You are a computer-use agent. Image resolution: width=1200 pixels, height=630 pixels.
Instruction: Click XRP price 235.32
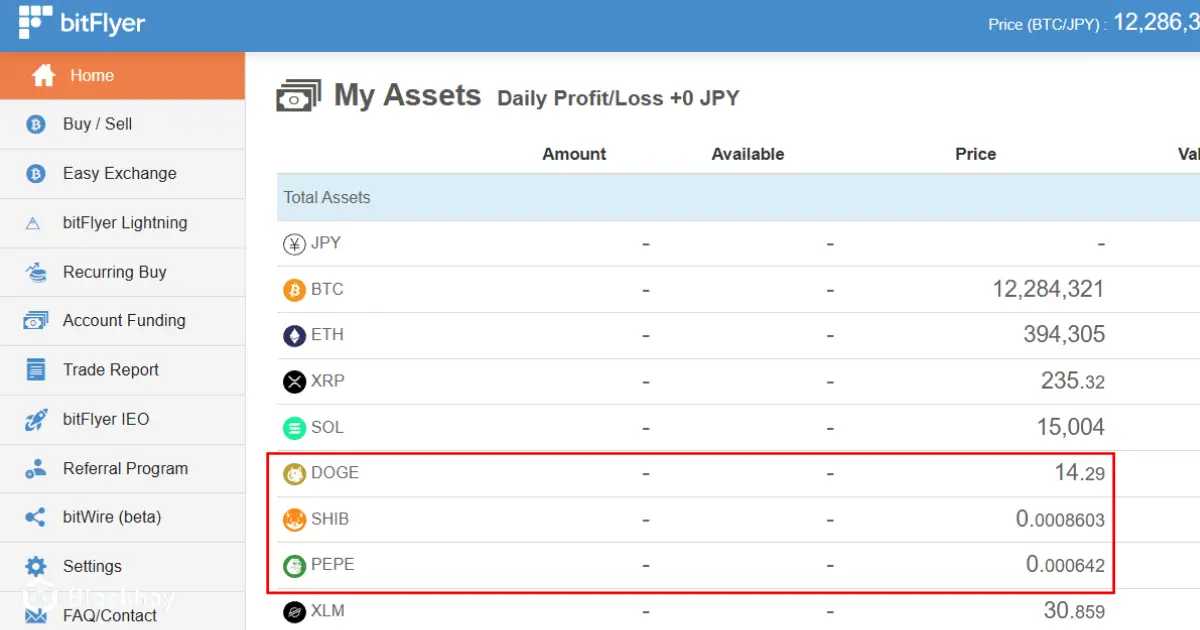(1072, 381)
